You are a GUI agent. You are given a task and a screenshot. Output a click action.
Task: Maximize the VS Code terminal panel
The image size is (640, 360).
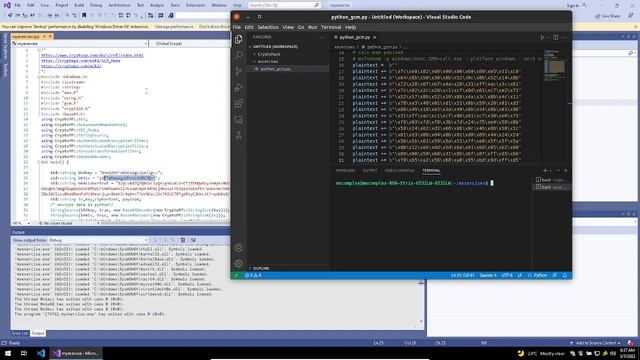click(558, 170)
